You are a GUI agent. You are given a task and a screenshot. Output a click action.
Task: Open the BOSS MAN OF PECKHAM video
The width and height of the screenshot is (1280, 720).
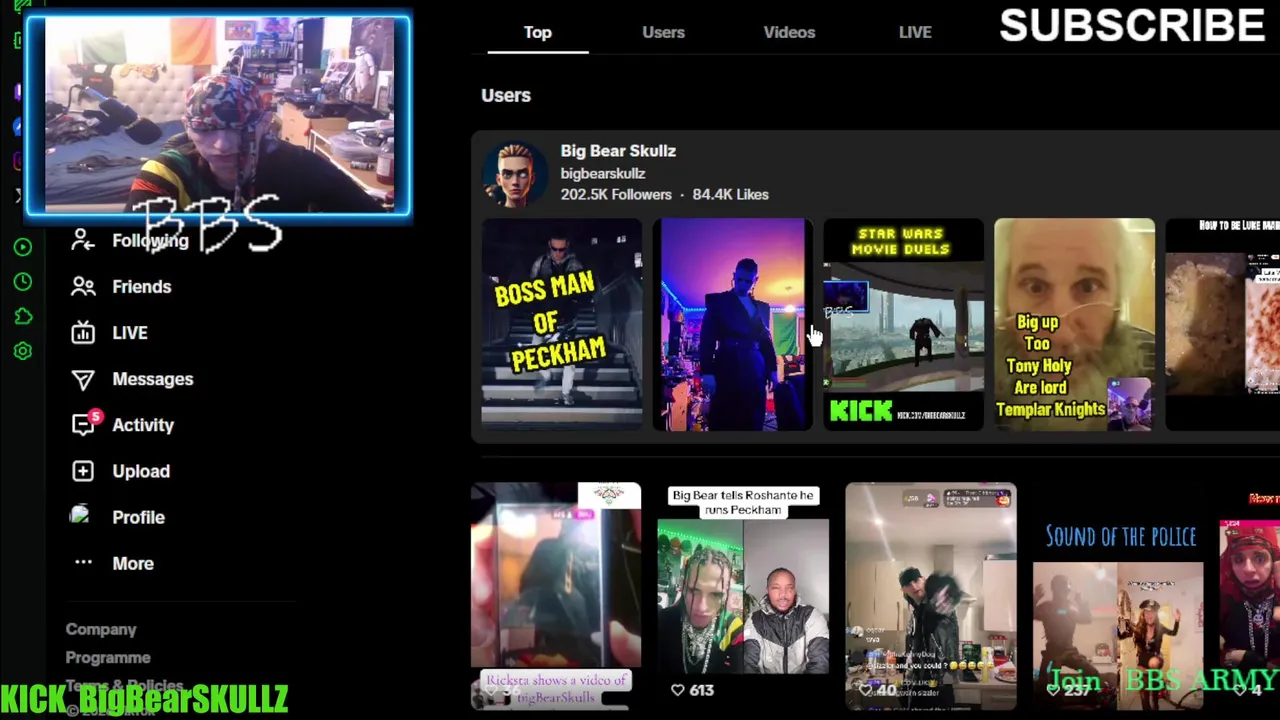pos(562,324)
